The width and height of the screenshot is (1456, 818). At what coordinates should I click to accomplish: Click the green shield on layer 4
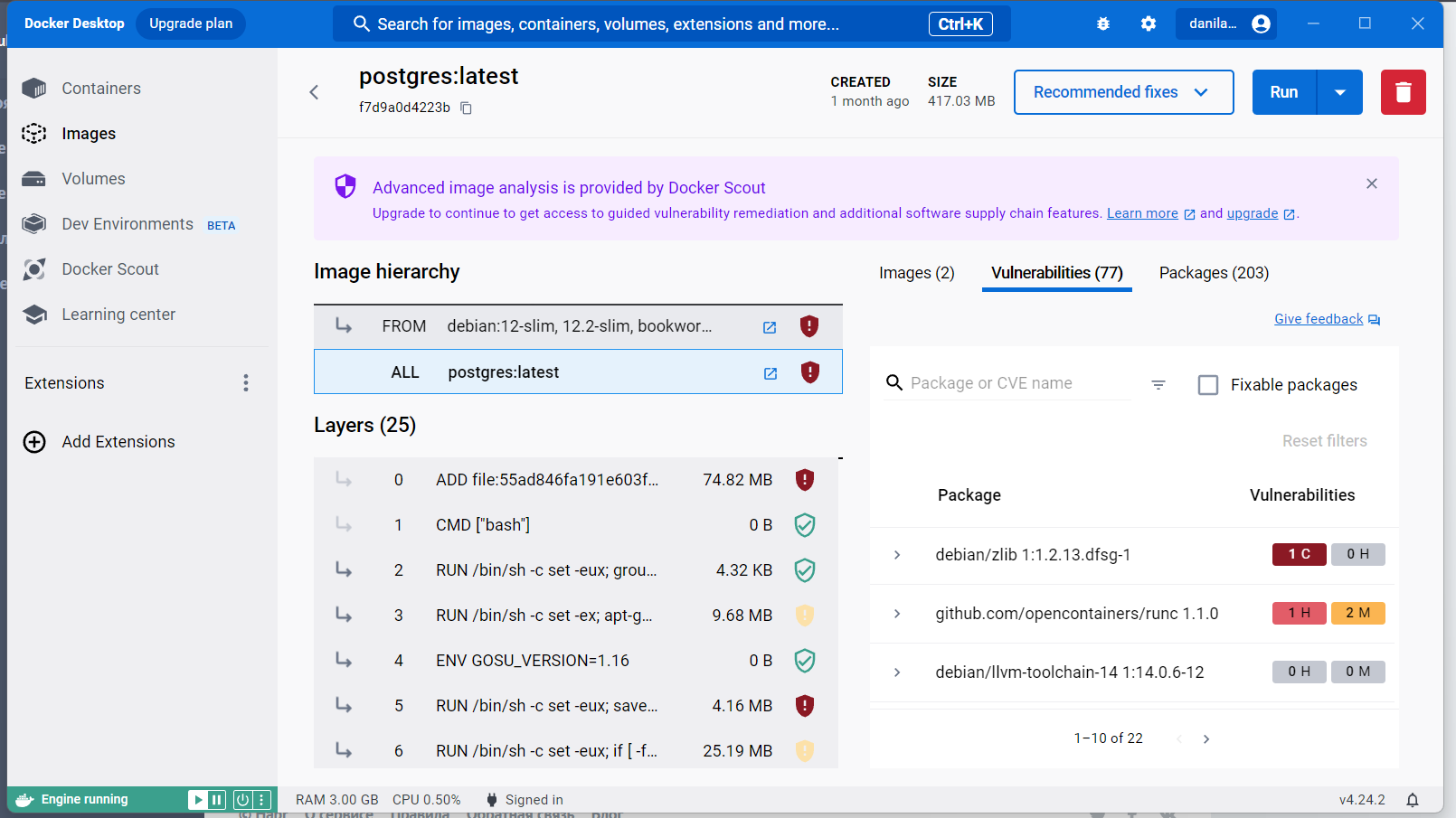805,661
